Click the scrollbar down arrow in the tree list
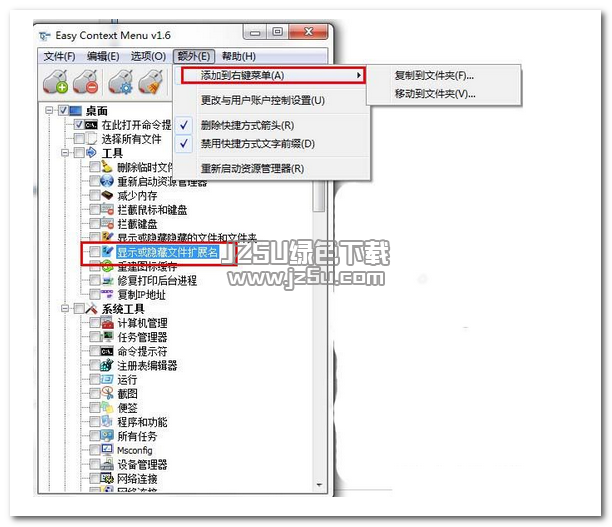This screenshot has width=612, height=527. pyautogui.click(x=319, y=485)
